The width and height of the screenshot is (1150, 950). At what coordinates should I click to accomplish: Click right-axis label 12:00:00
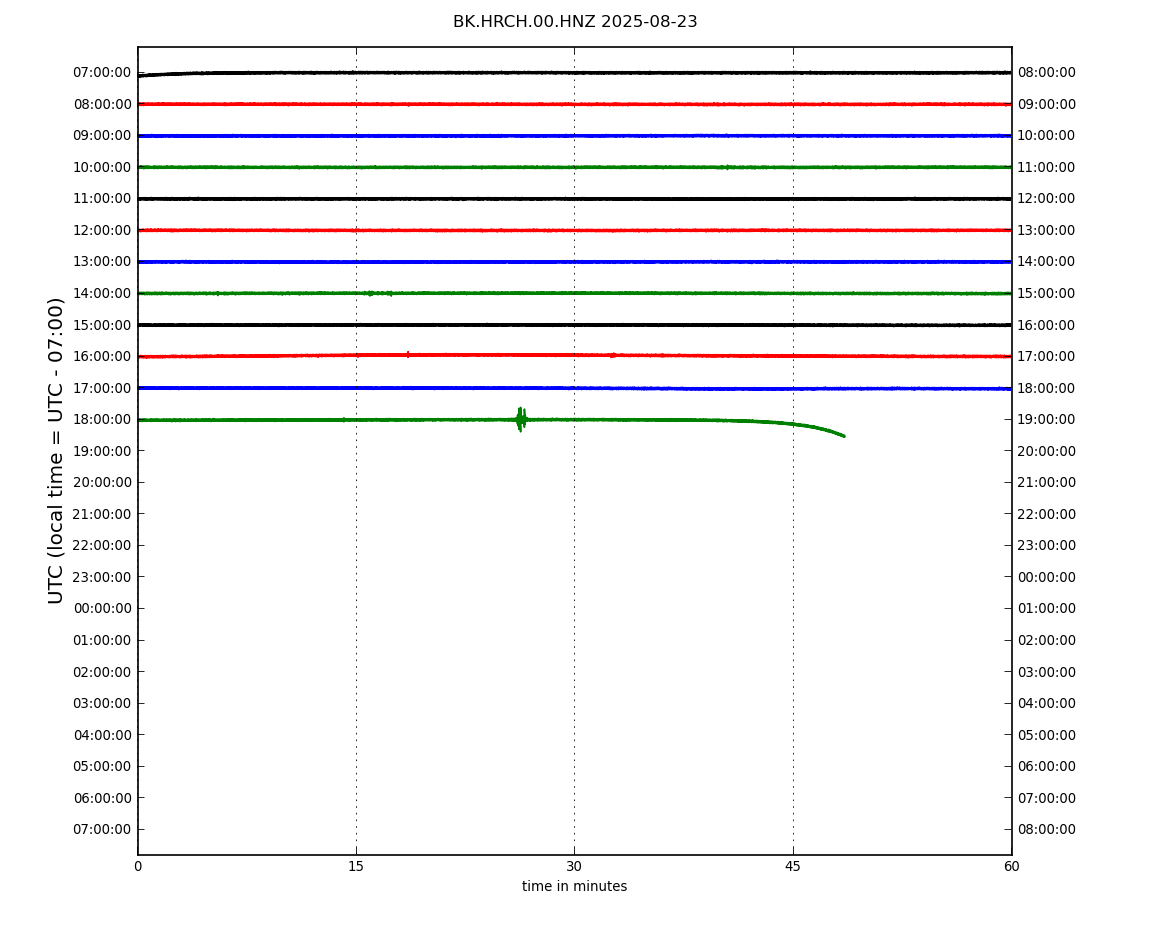coord(1047,199)
